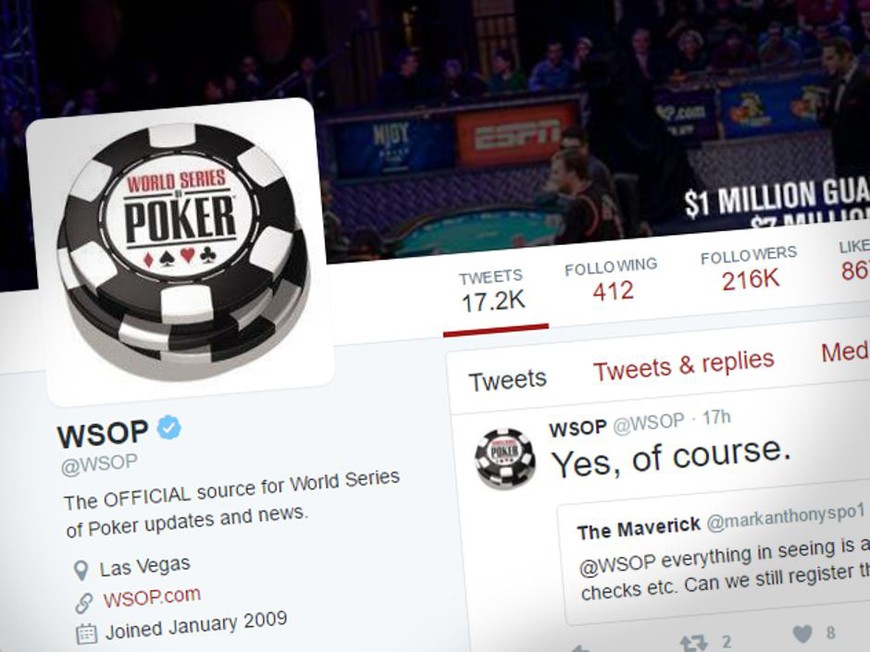Click the calendar icon beside Joined January 2009
This screenshot has height=652, width=870.
point(86,634)
